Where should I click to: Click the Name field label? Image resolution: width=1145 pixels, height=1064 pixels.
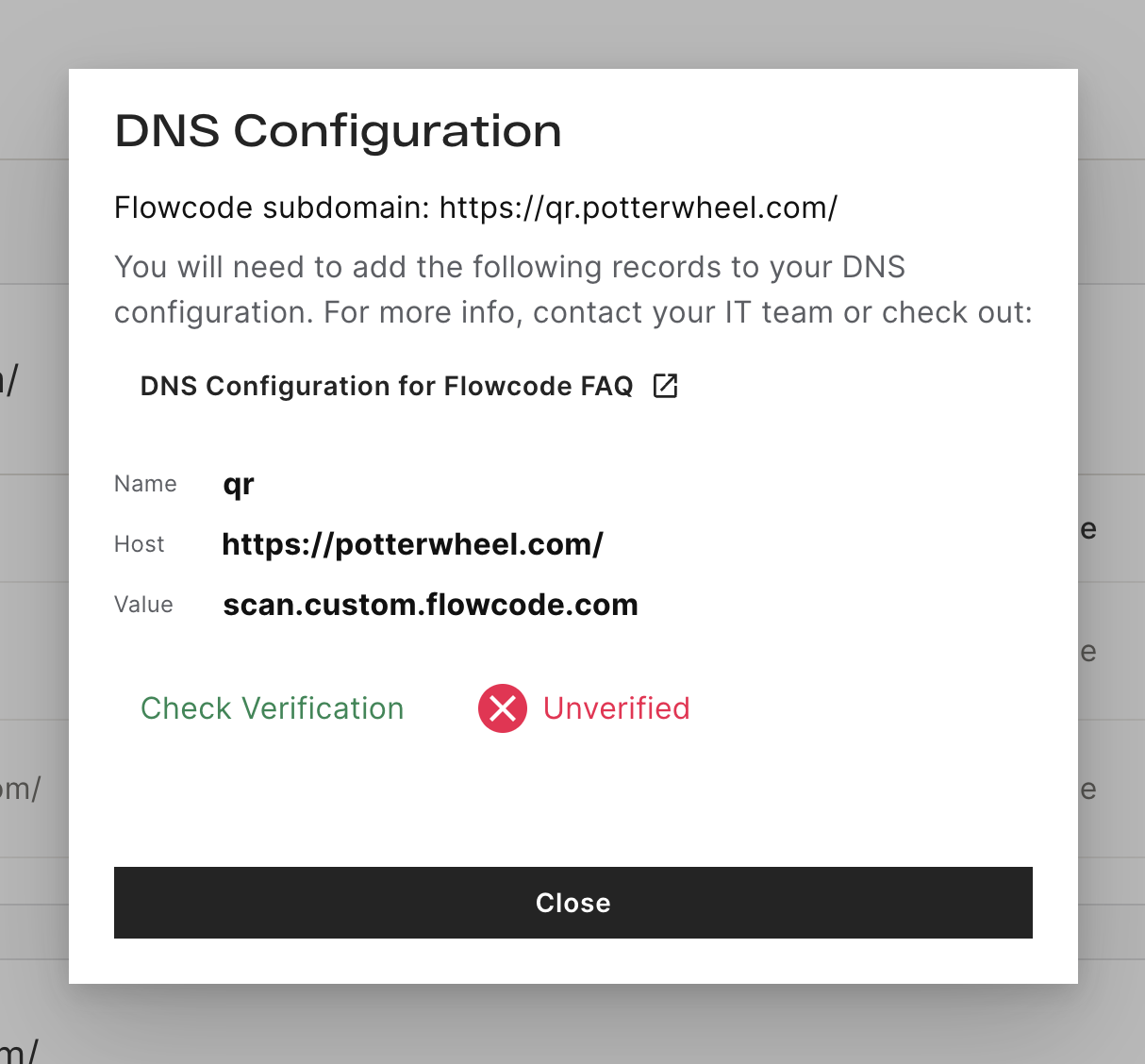[x=145, y=484]
